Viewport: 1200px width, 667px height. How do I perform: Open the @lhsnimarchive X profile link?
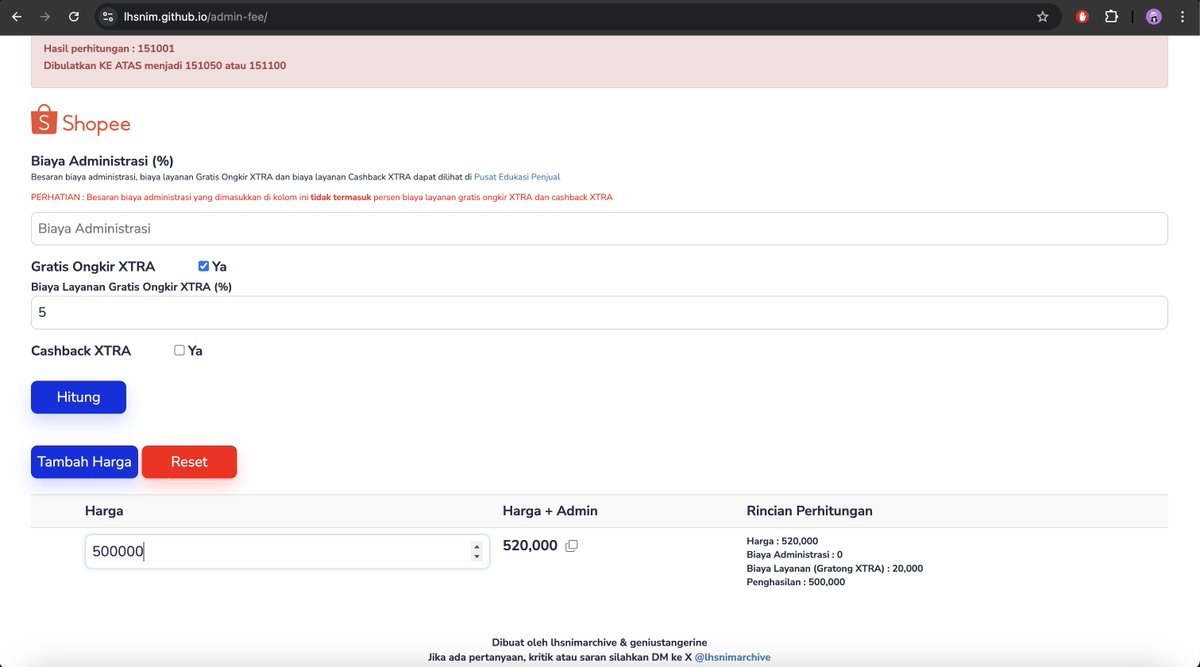pyautogui.click(x=732, y=657)
